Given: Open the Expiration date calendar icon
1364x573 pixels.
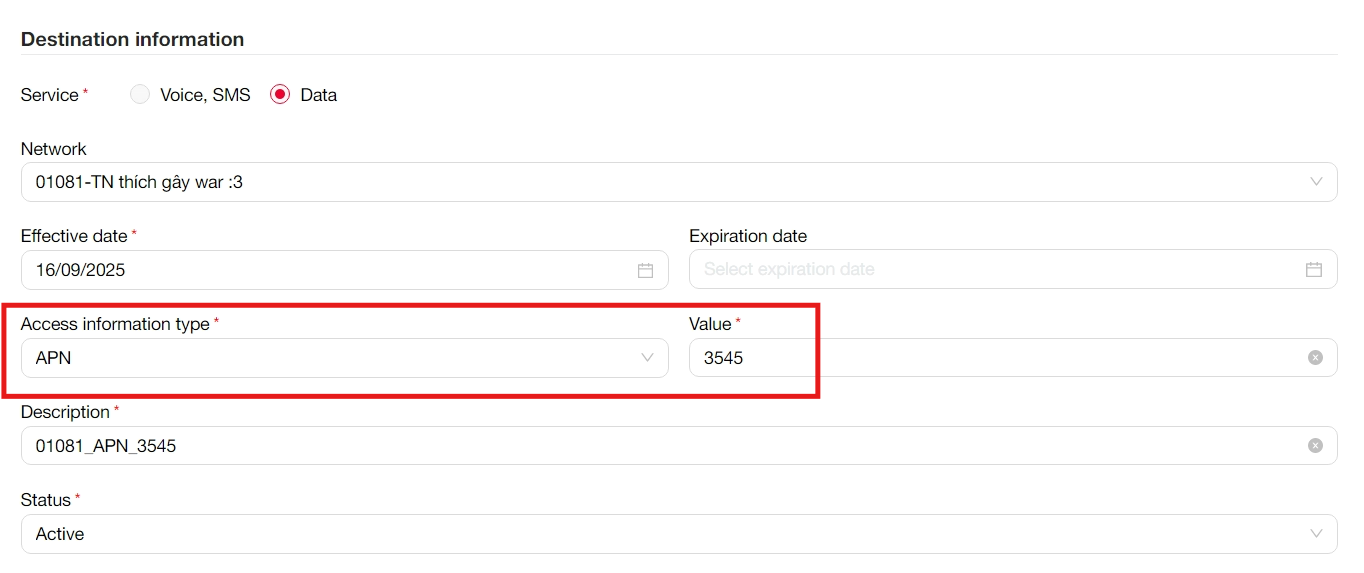Looking at the screenshot, I should coord(1313,270).
